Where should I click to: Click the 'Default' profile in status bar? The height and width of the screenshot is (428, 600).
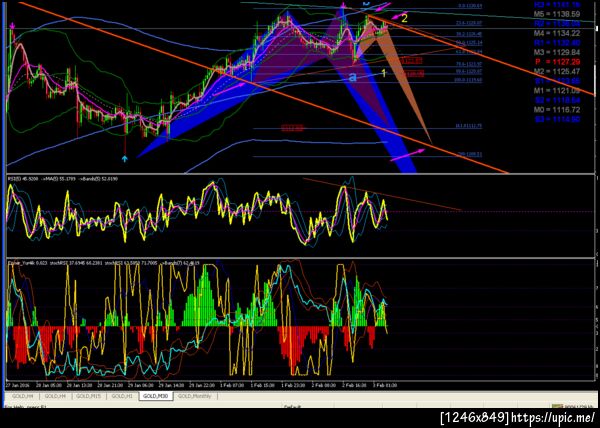tap(293, 406)
